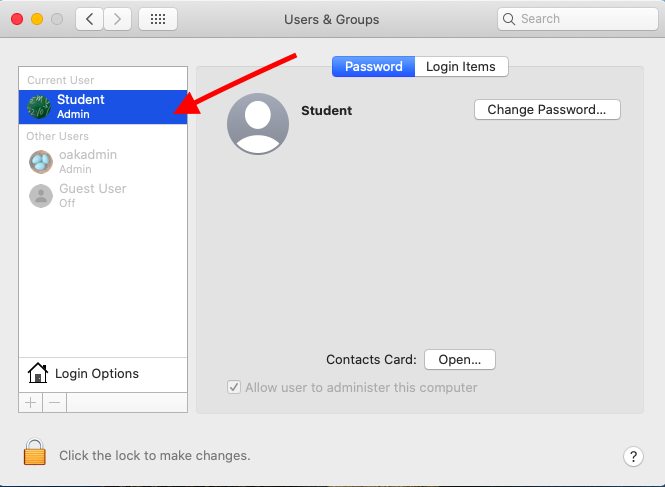Select Guest User in the list

coord(103,196)
